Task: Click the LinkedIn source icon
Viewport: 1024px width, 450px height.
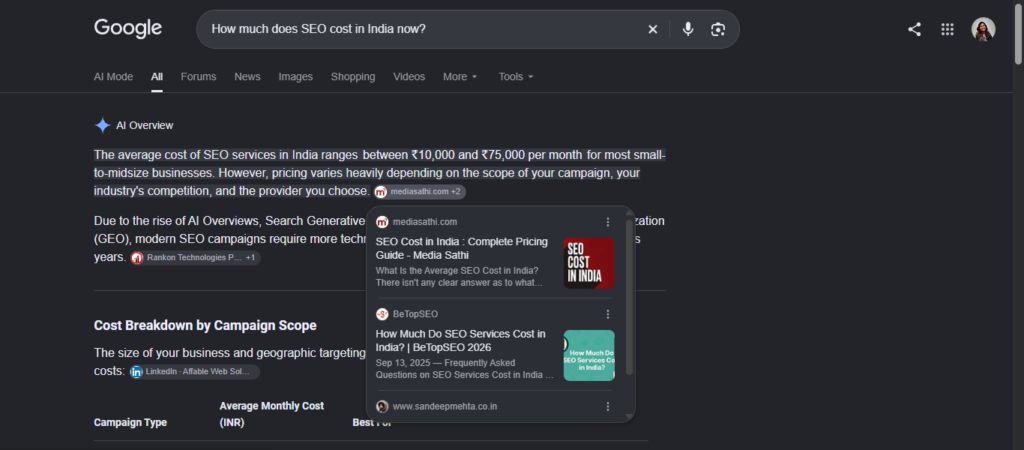Action: click(x=136, y=372)
